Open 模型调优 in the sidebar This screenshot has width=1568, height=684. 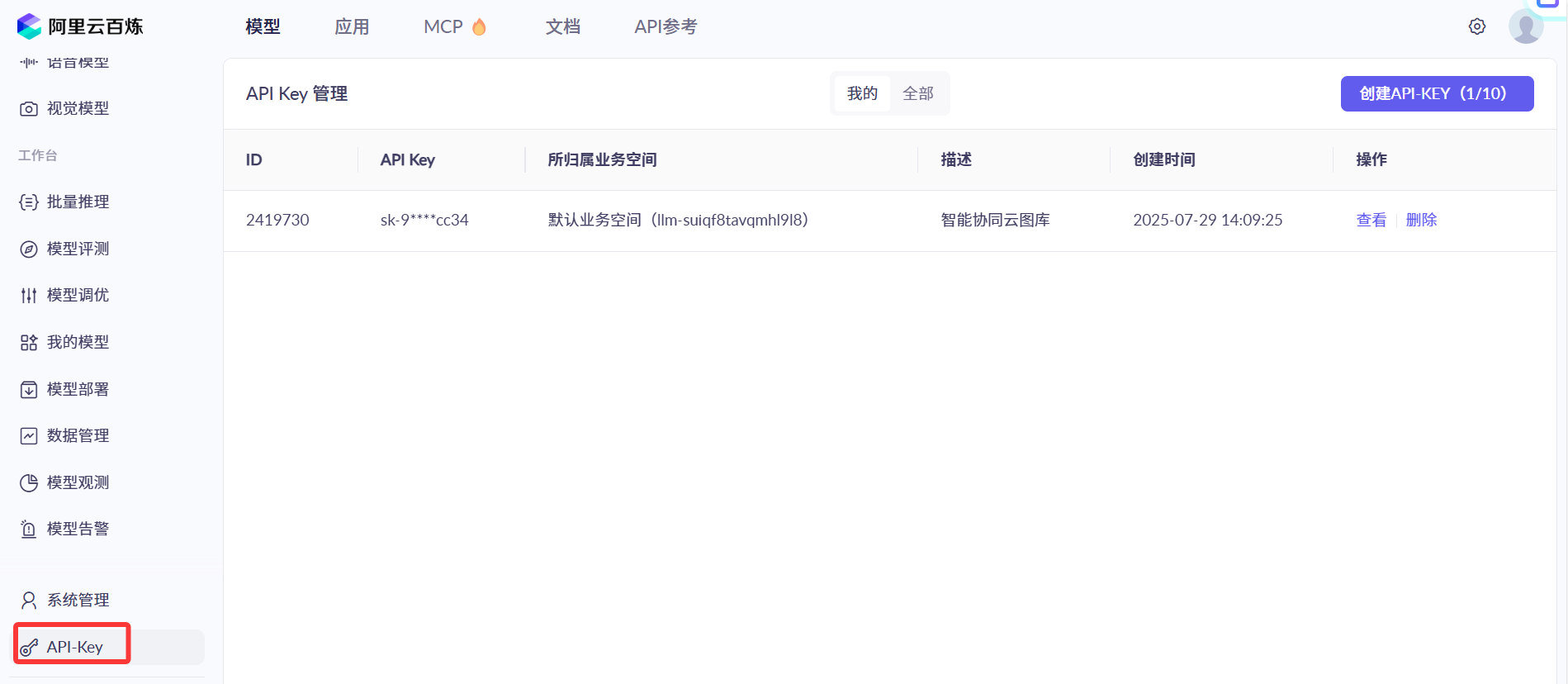[x=78, y=296]
